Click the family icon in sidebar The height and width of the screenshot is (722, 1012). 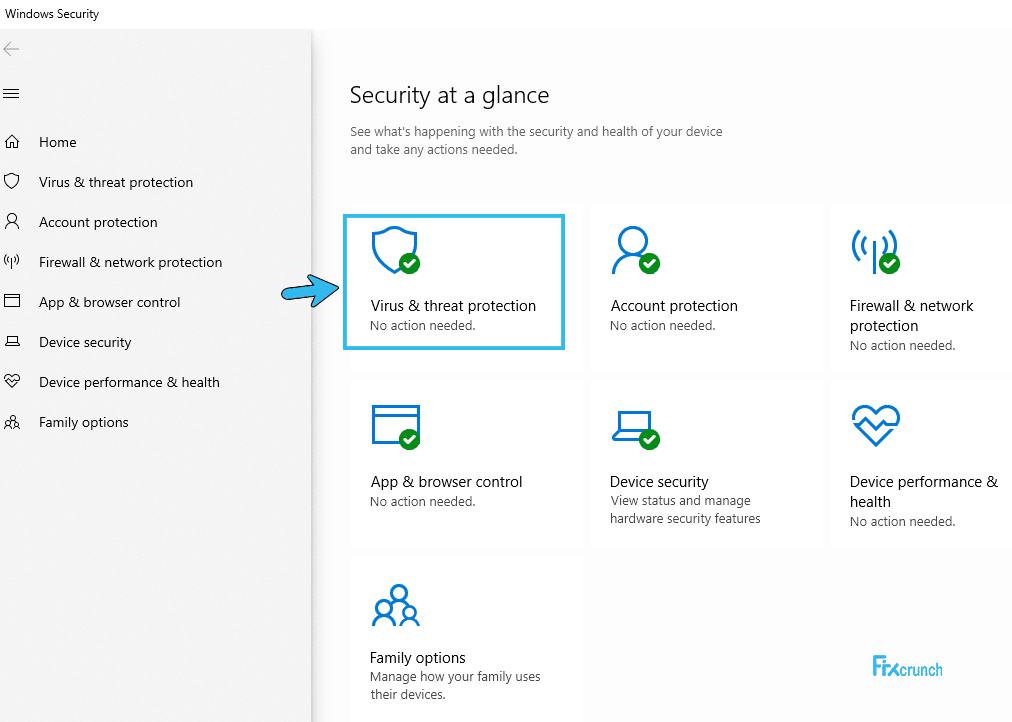point(12,422)
